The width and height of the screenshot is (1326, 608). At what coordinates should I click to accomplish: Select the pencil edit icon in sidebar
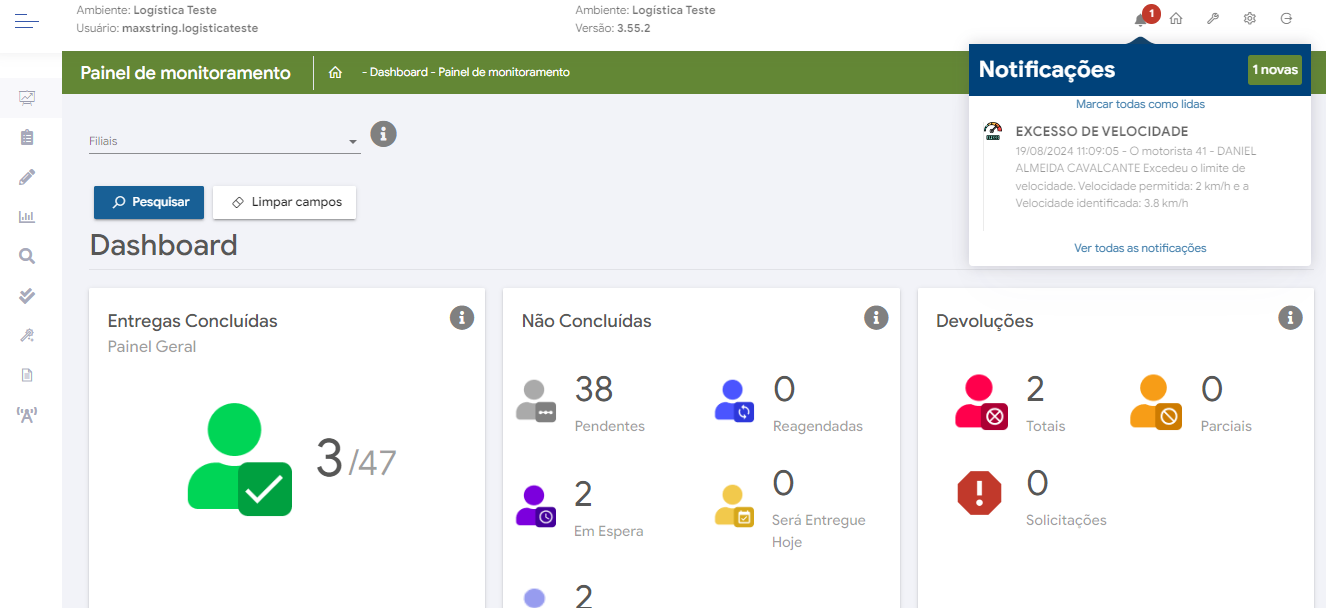pyautogui.click(x=27, y=177)
